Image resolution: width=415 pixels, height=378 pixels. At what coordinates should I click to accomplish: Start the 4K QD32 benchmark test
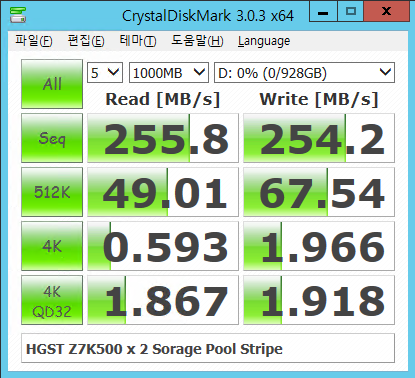click(x=52, y=300)
